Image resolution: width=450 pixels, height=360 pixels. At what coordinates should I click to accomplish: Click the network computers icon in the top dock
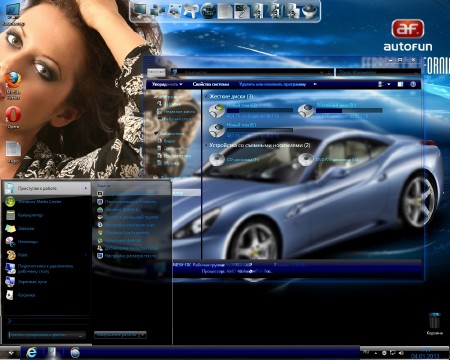[x=157, y=11]
